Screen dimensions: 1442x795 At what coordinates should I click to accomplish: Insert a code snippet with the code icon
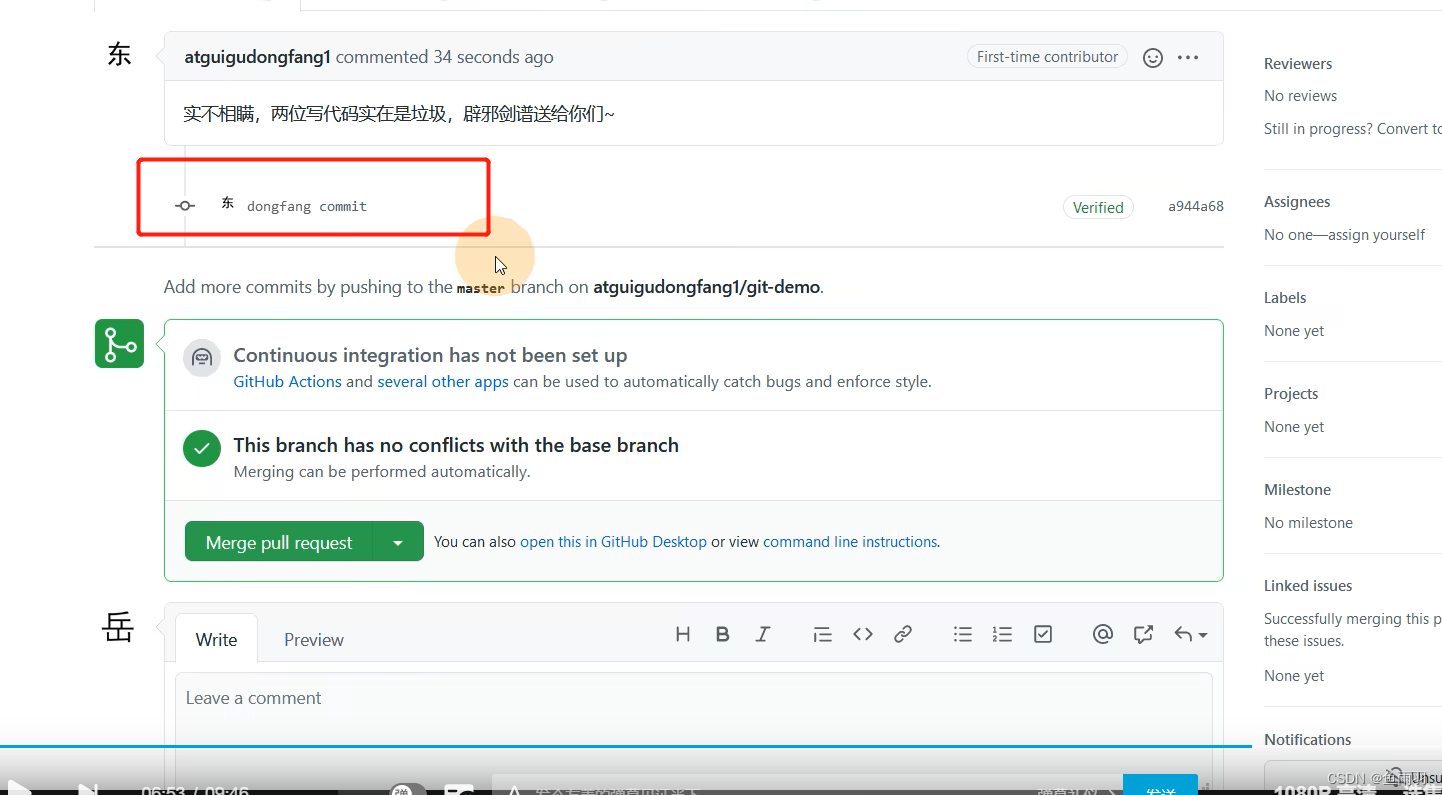click(x=863, y=634)
